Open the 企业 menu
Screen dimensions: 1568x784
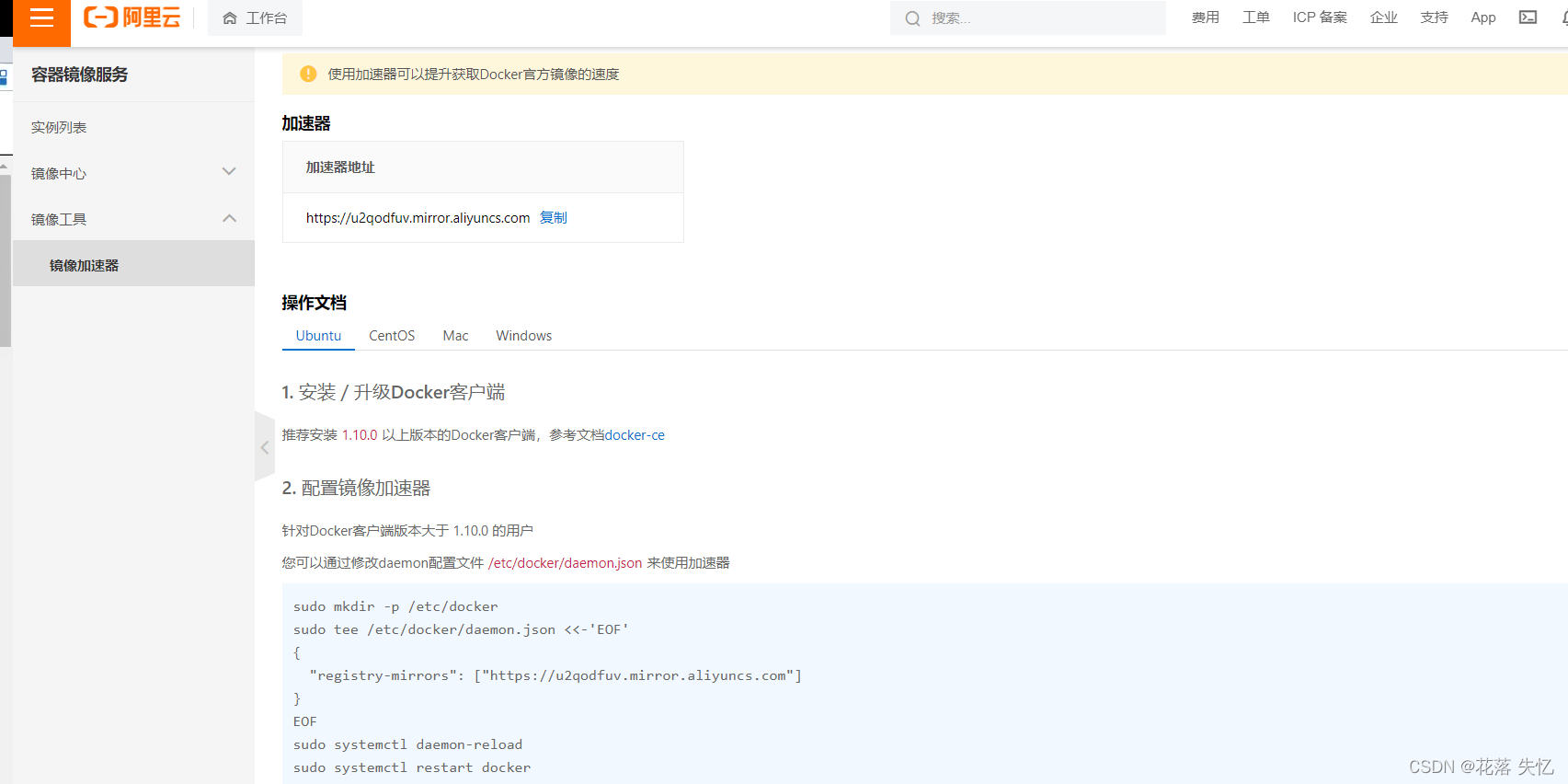(1383, 17)
